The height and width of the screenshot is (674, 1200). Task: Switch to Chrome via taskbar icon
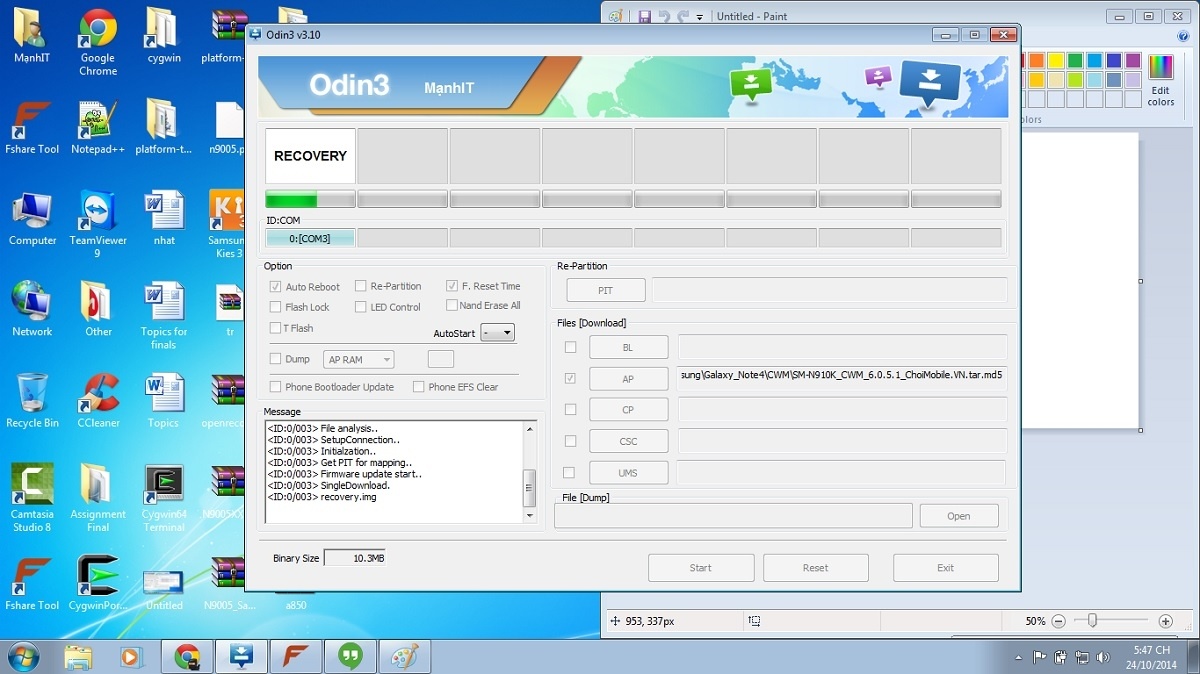point(187,657)
